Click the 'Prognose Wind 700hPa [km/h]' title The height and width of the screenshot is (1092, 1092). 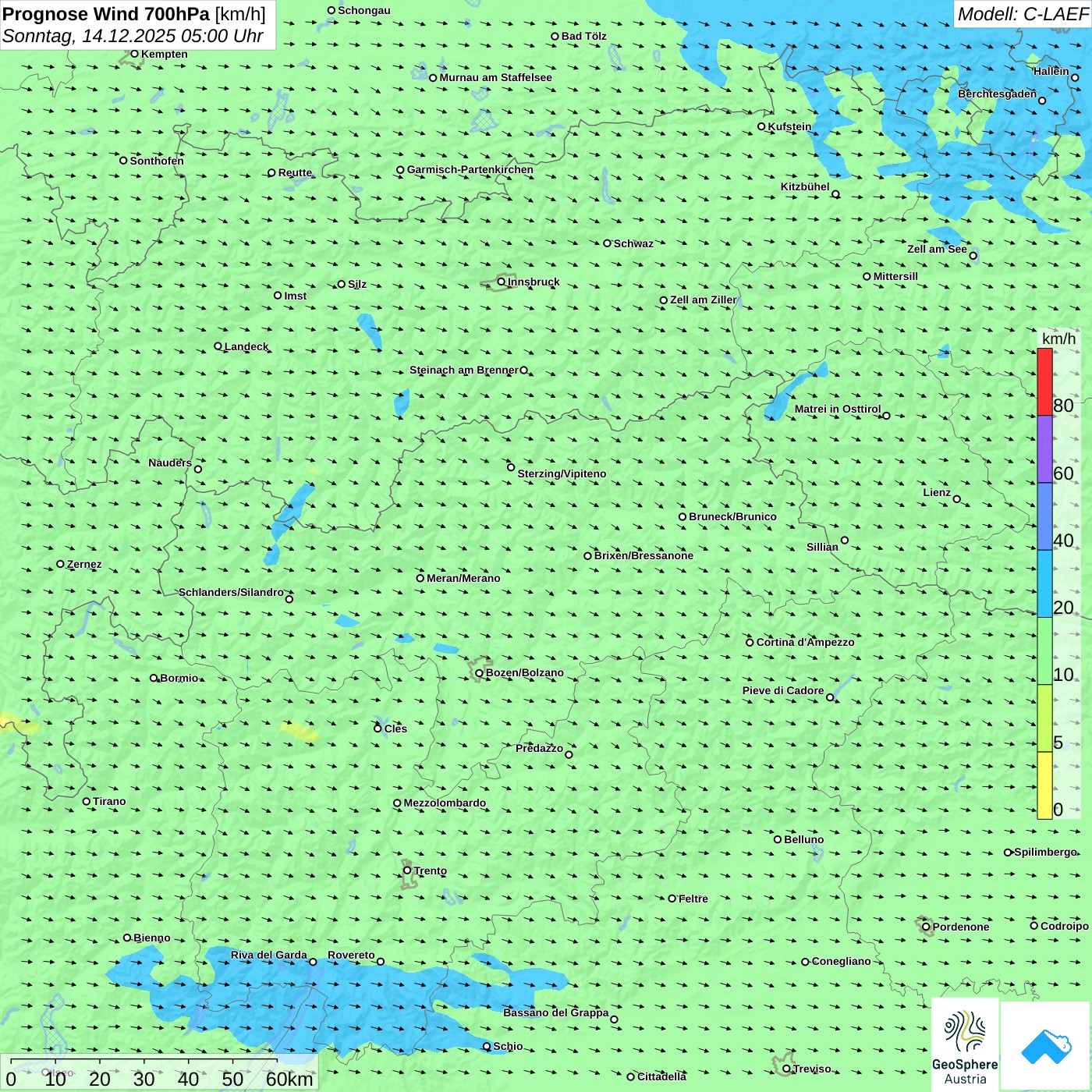pos(134,14)
